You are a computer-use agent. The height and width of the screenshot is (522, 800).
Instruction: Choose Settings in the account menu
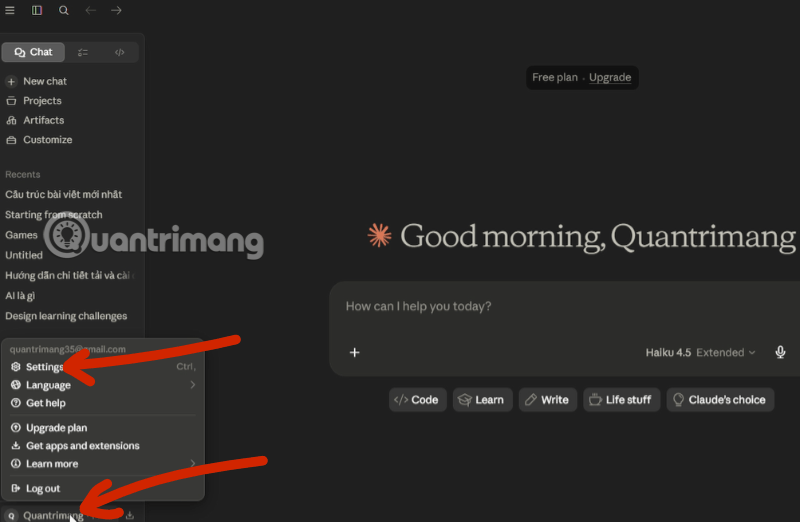pos(103,367)
